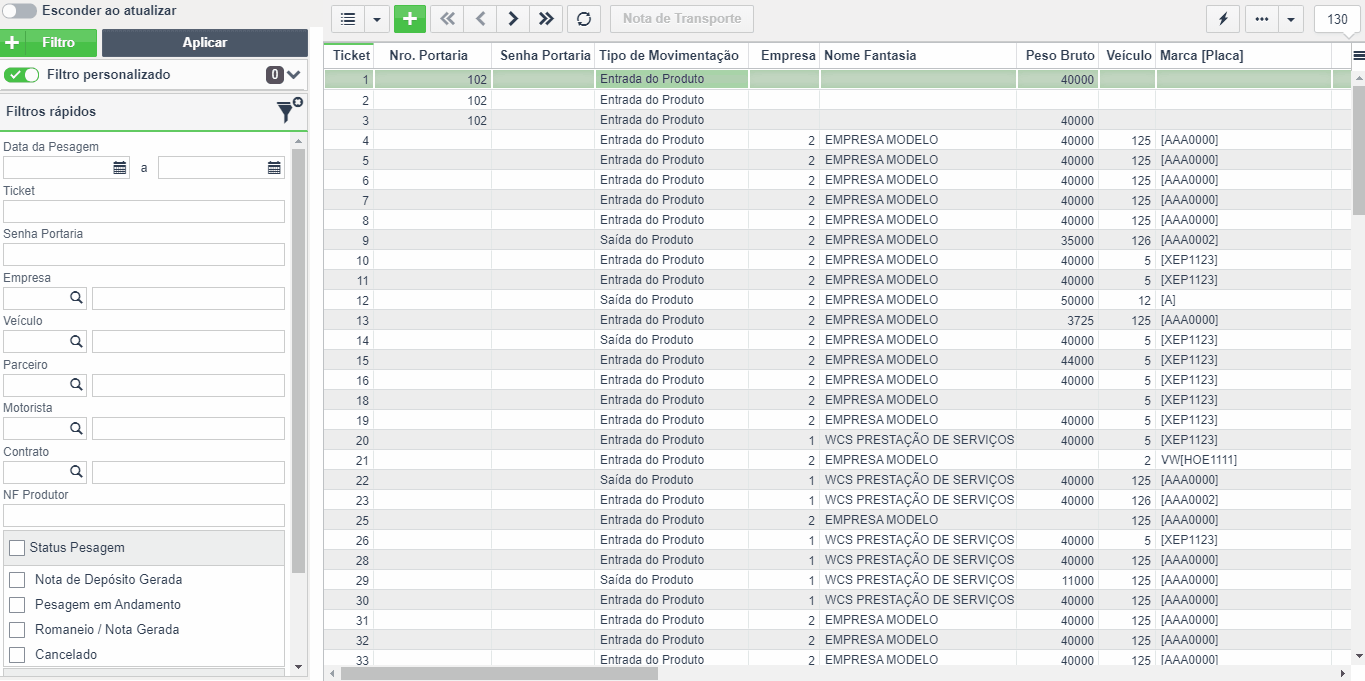The height and width of the screenshot is (681, 1365).
Task: Search Veículo with magnifier icon
Action: point(76,342)
